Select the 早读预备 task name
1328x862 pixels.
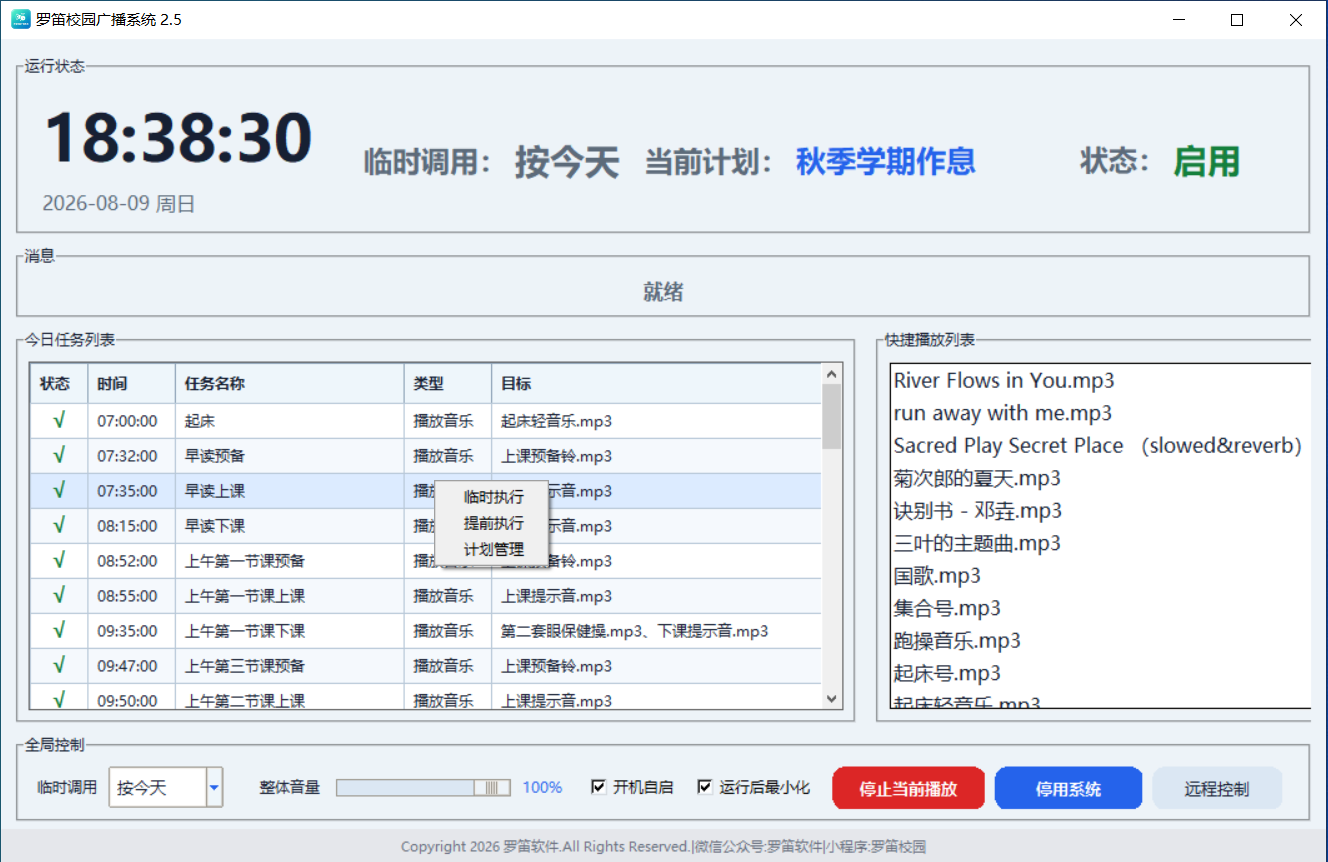click(x=215, y=456)
